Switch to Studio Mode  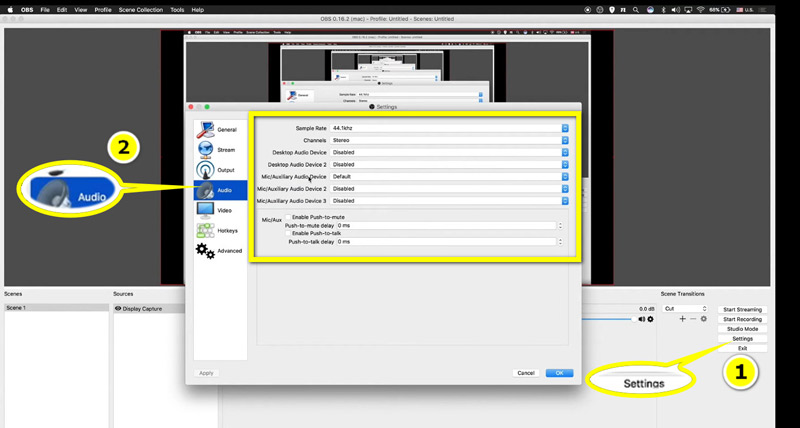tap(742, 329)
